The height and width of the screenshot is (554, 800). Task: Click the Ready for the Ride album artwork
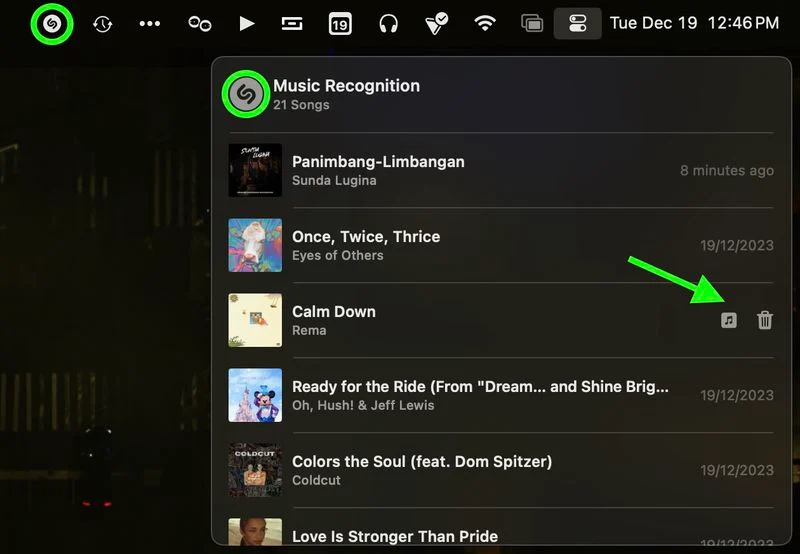pyautogui.click(x=255, y=395)
